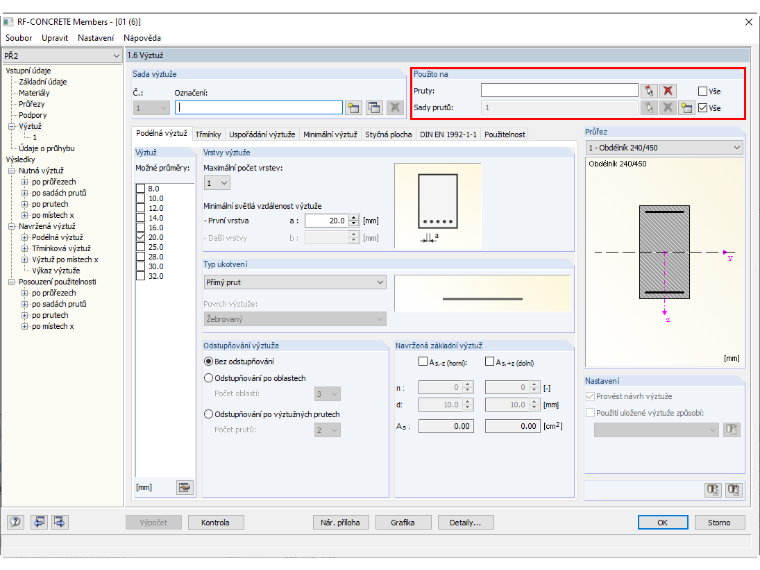This screenshot has height=570, width=760.
Task: Open the diameter list edit icon
Action: coord(184,487)
